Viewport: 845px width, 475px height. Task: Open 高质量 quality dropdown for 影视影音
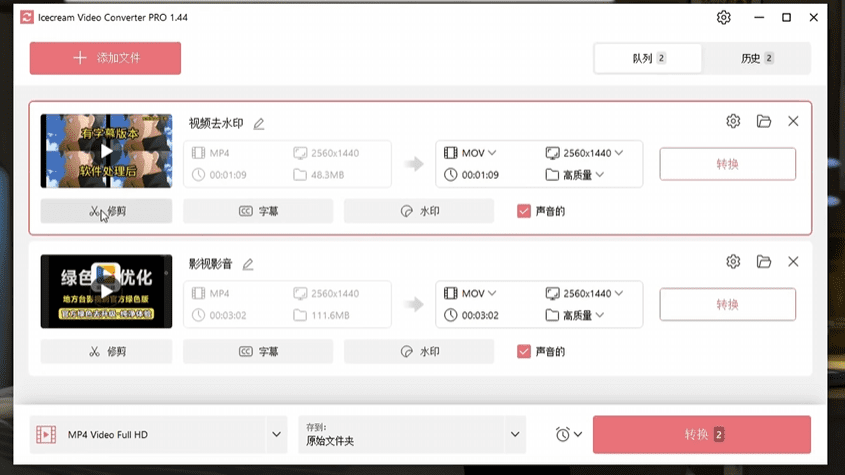click(x=575, y=315)
